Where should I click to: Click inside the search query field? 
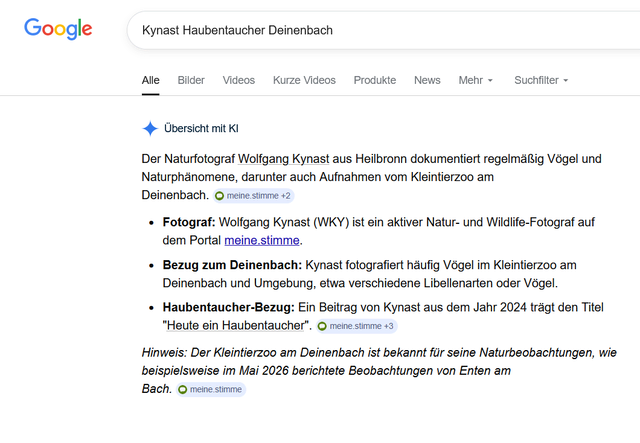point(383,30)
